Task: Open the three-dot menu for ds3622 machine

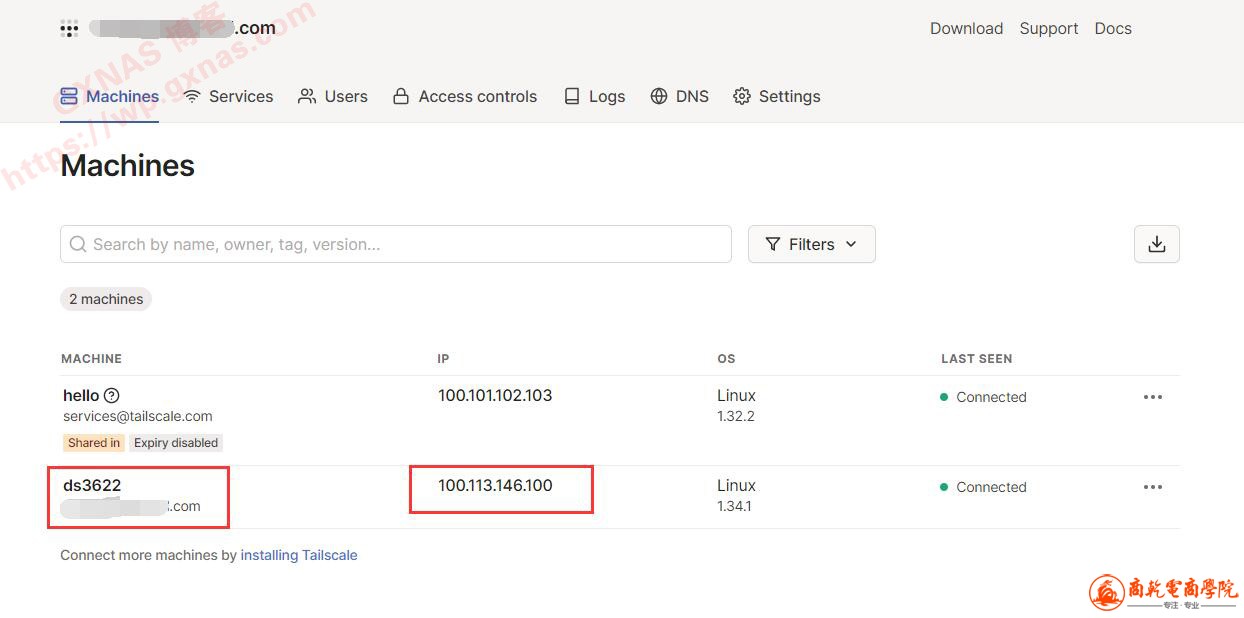Action: click(1153, 487)
